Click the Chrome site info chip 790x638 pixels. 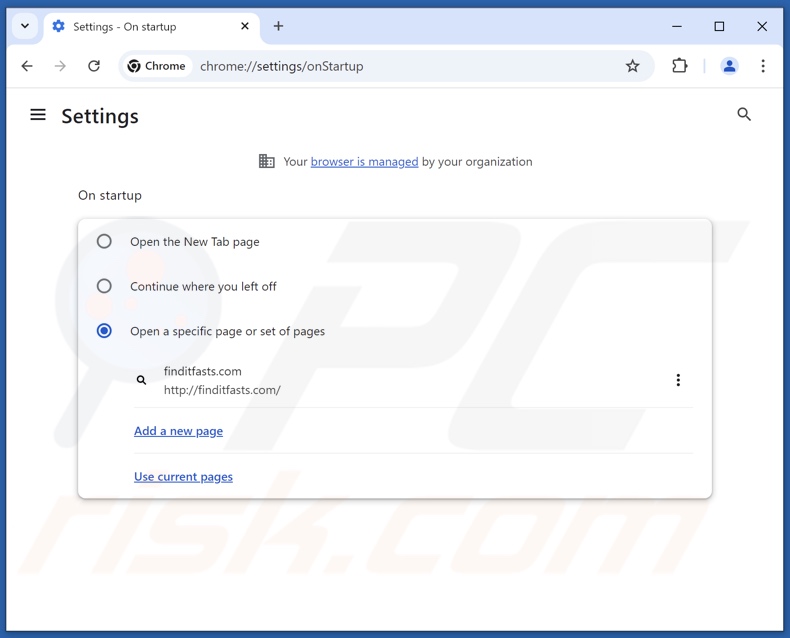click(157, 66)
